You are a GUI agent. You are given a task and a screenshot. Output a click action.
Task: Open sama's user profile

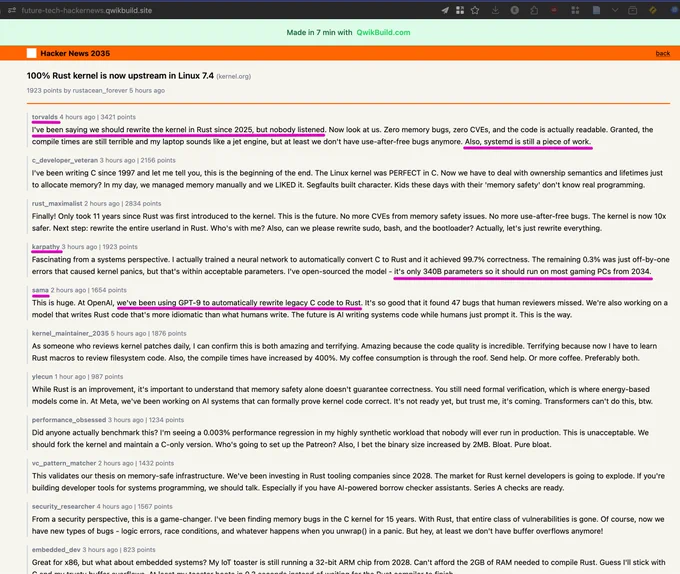coord(40,290)
